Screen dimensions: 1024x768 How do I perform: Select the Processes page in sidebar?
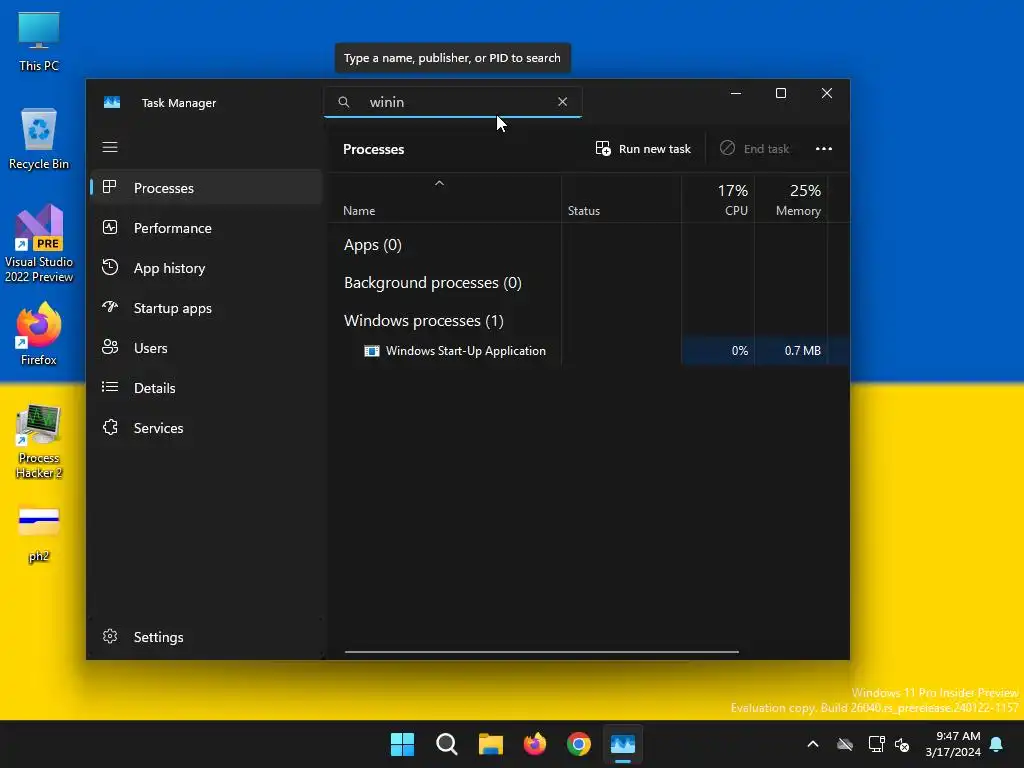point(206,188)
